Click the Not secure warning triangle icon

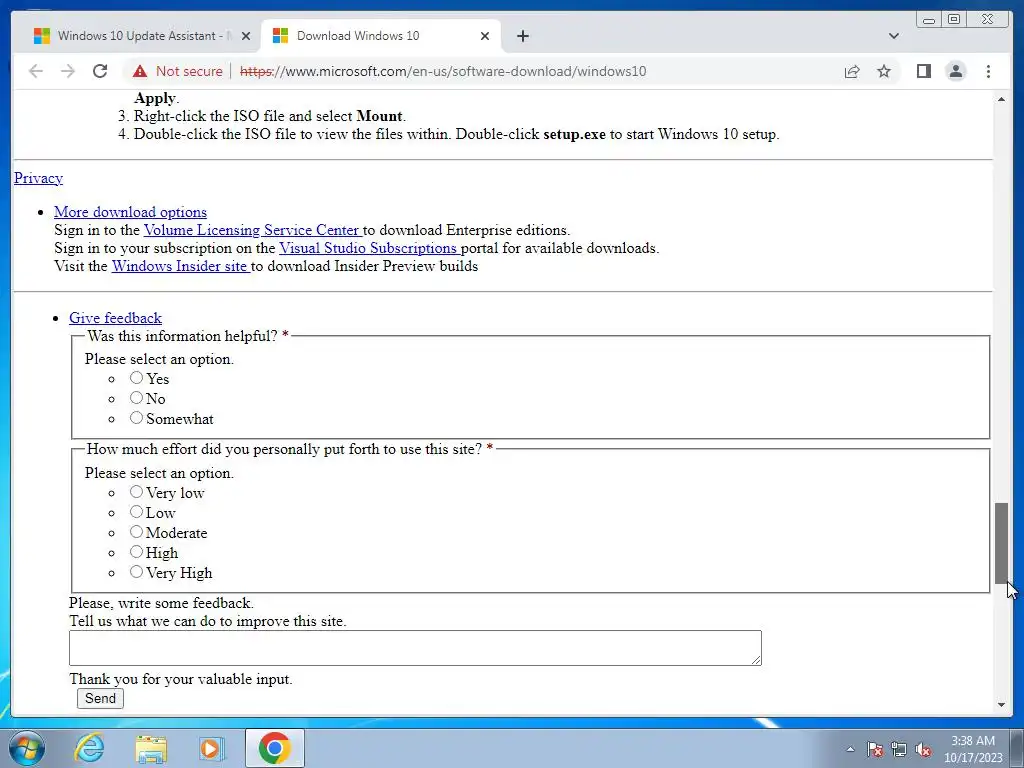[x=140, y=71]
